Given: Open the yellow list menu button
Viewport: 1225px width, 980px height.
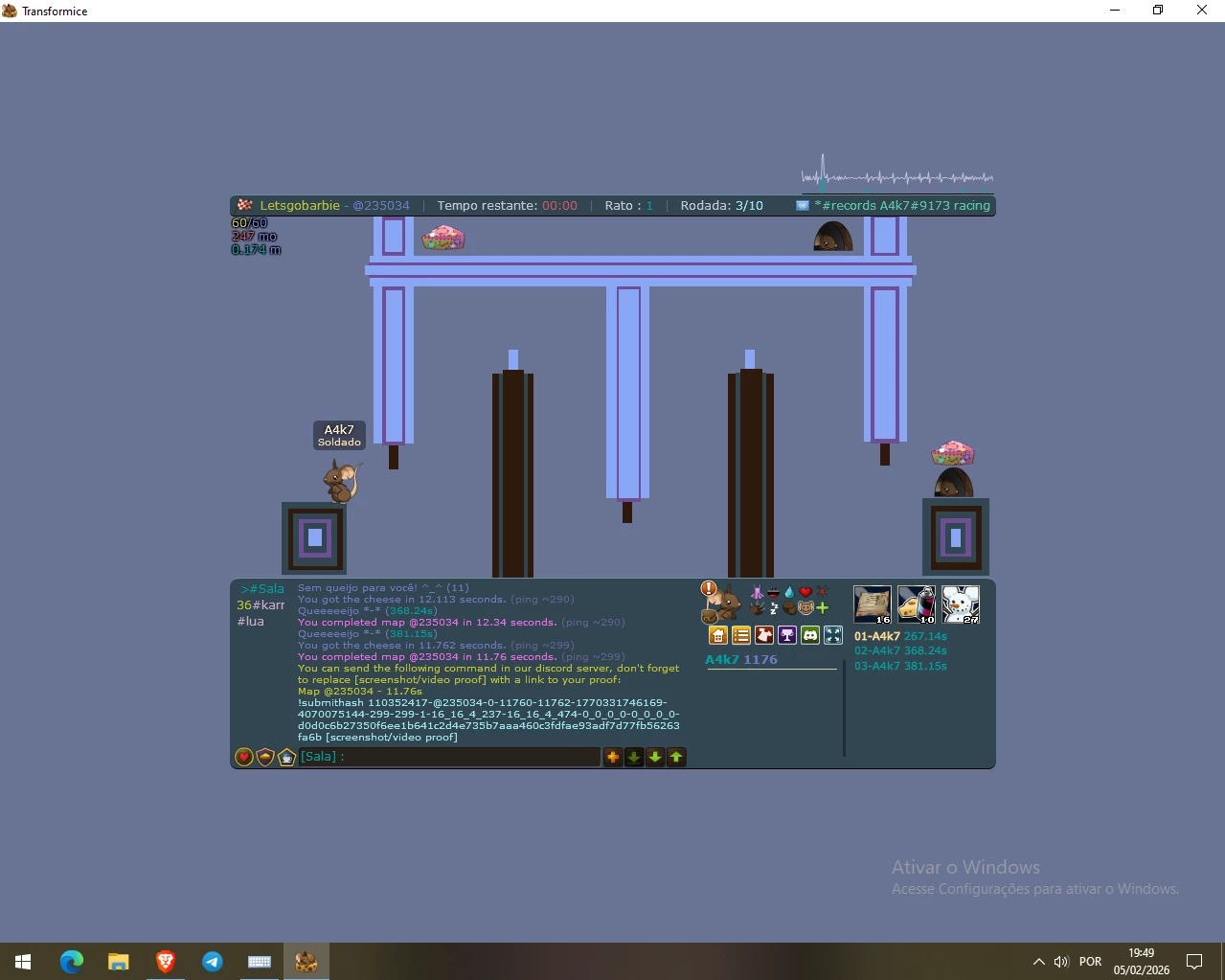Looking at the screenshot, I should click(741, 635).
